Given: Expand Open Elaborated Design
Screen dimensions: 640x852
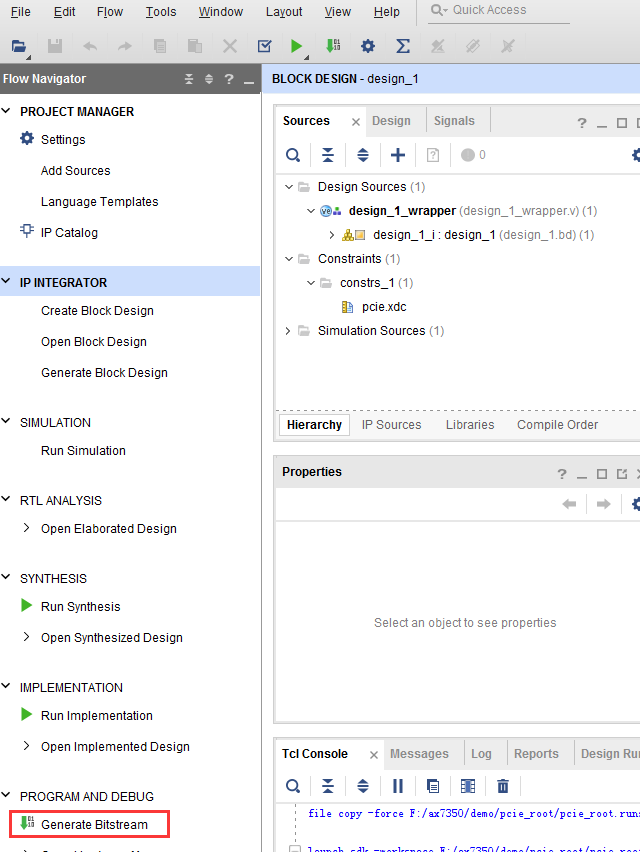Looking at the screenshot, I should coord(26,528).
